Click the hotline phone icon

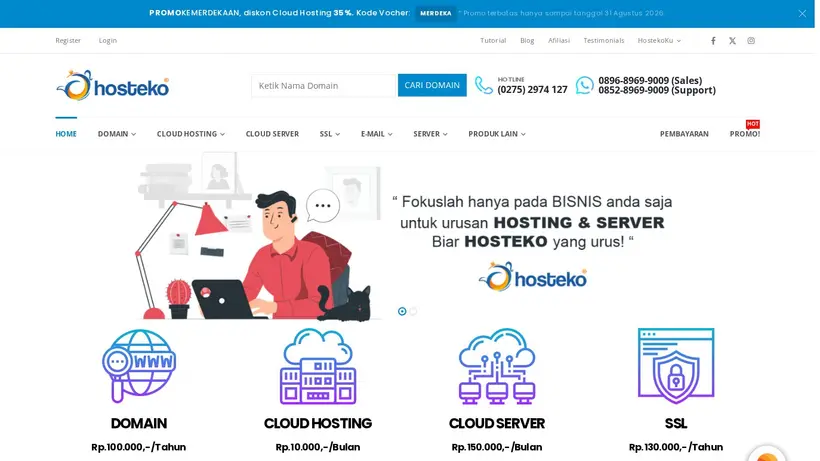[x=484, y=85]
